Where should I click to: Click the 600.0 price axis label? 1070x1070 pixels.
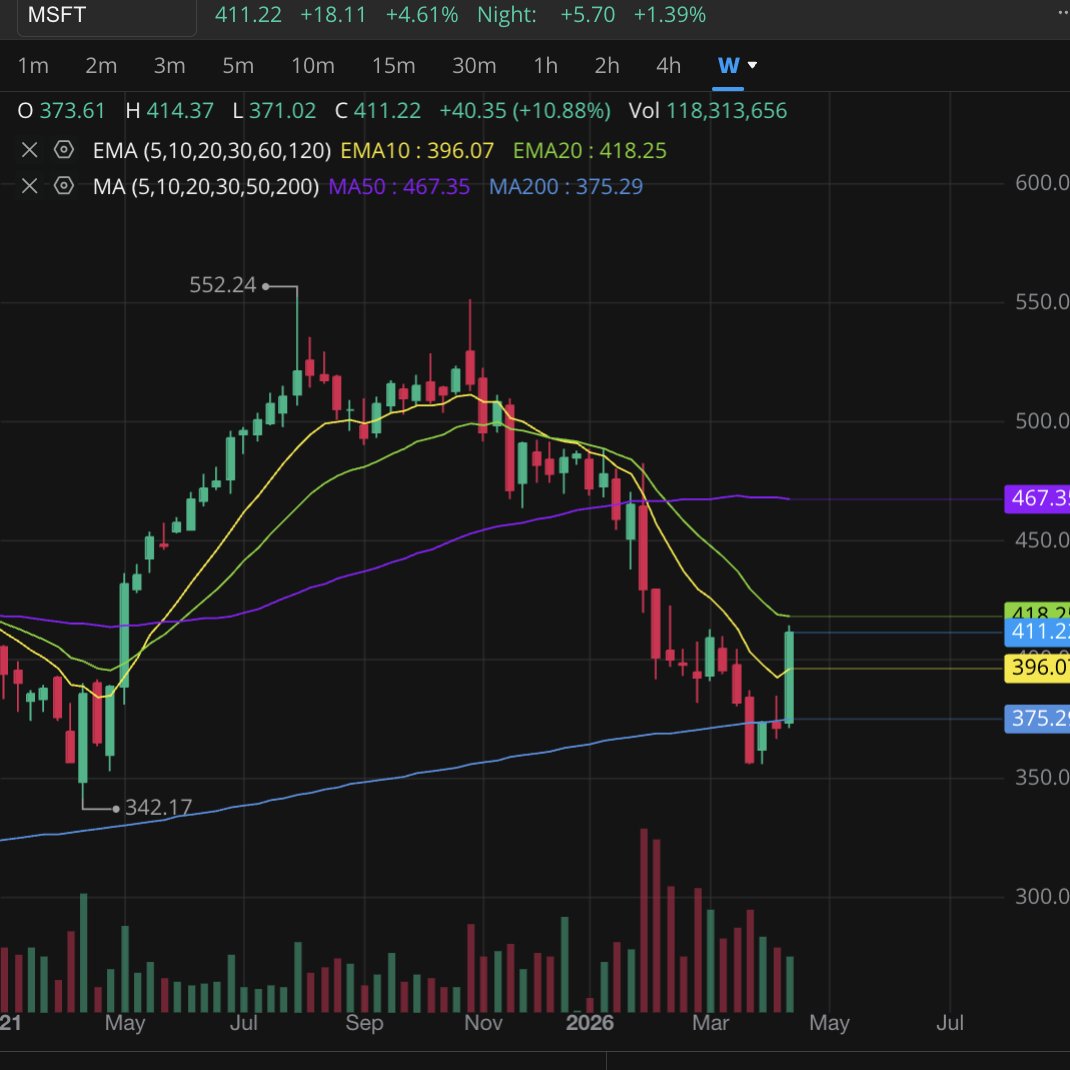(x=1042, y=183)
